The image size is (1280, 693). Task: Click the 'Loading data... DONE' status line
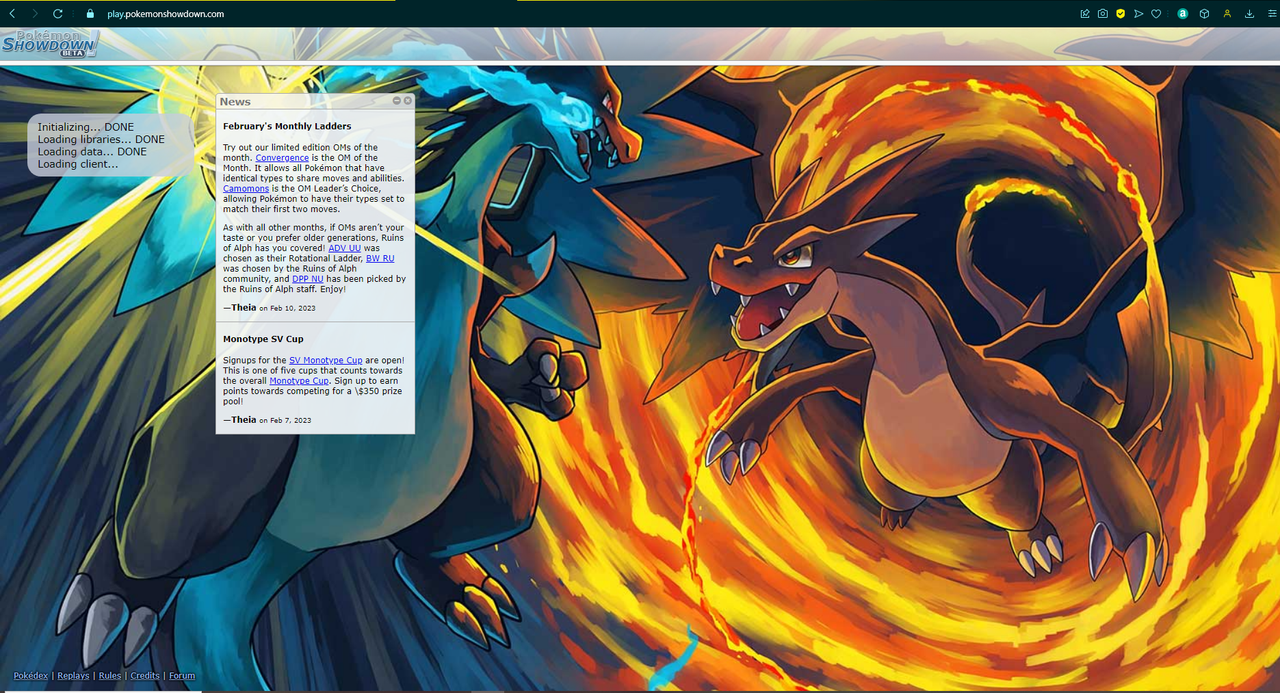(x=92, y=152)
